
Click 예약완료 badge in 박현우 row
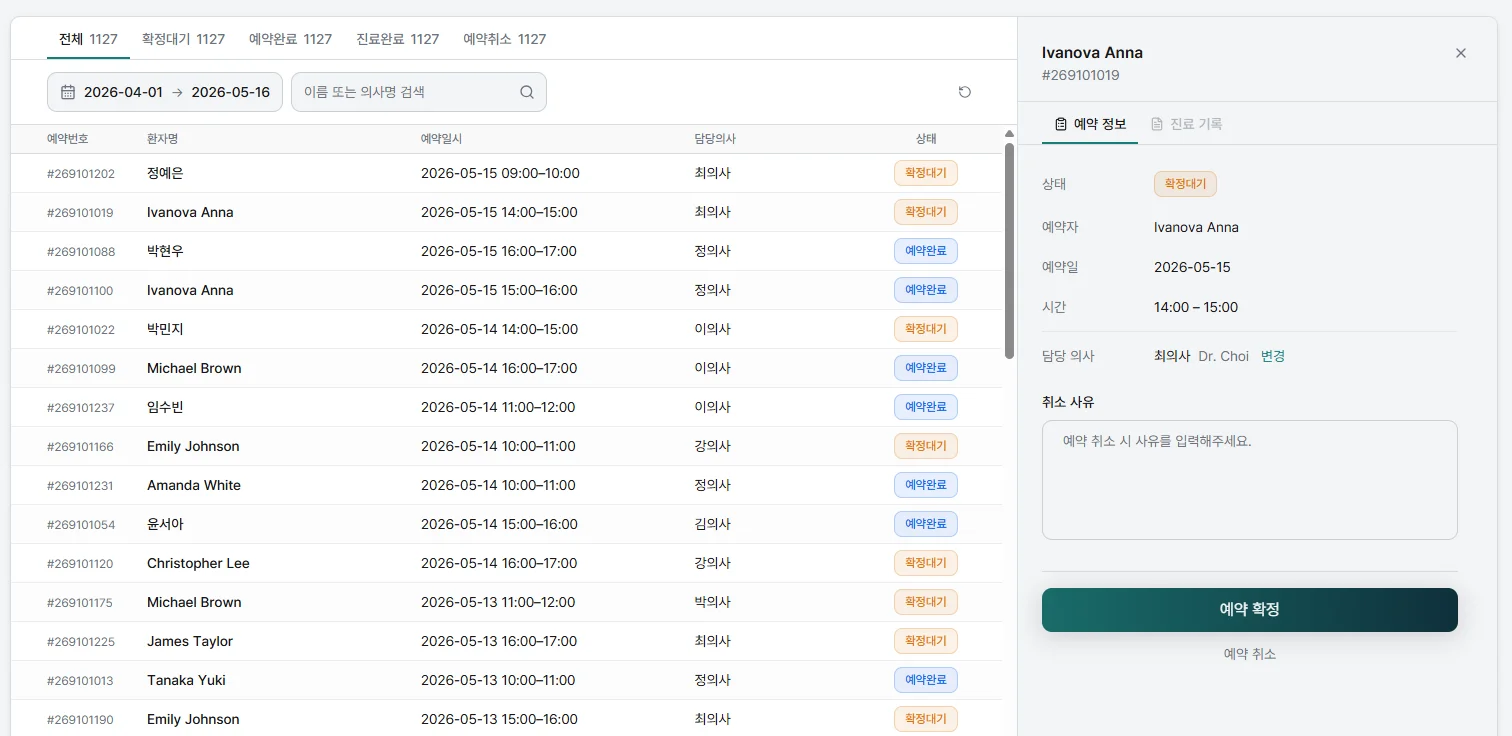coord(926,251)
